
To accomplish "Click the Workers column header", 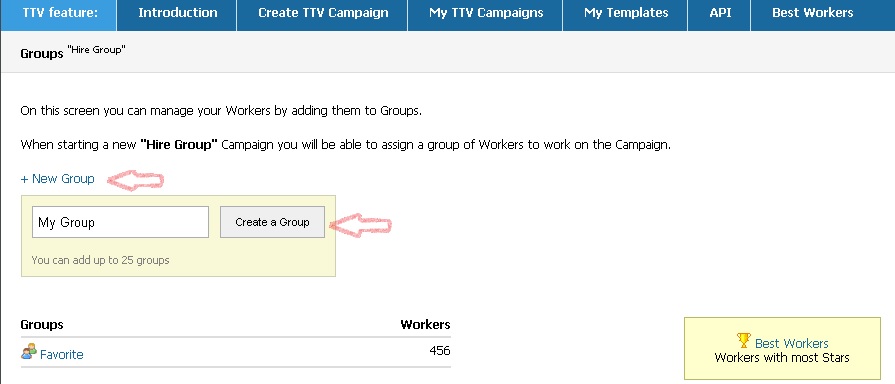I will pos(425,325).
